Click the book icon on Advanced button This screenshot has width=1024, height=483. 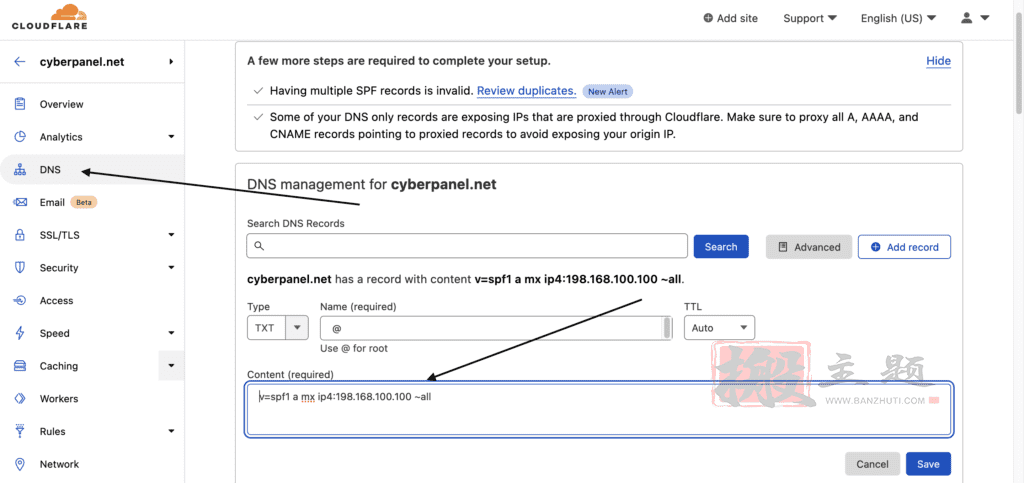783,247
